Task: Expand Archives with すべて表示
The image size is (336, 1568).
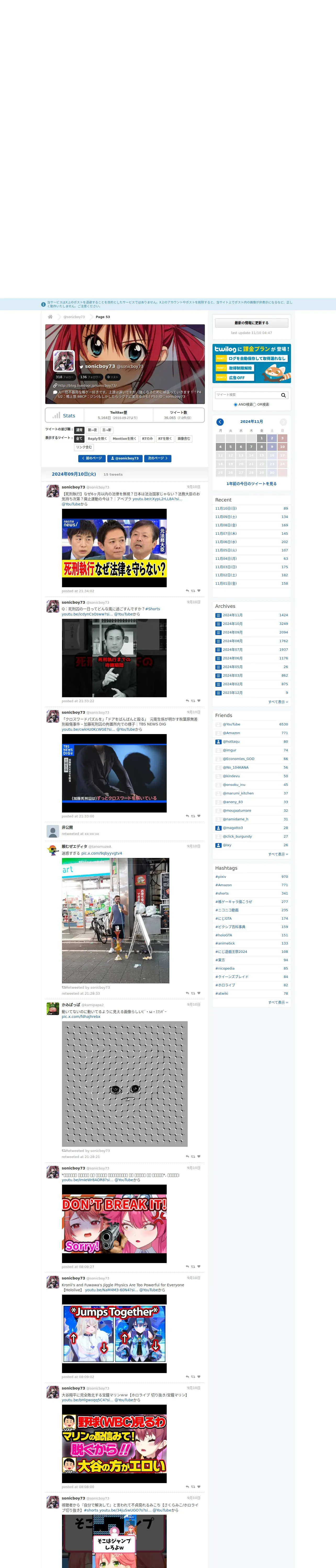Action: pyautogui.click(x=278, y=702)
